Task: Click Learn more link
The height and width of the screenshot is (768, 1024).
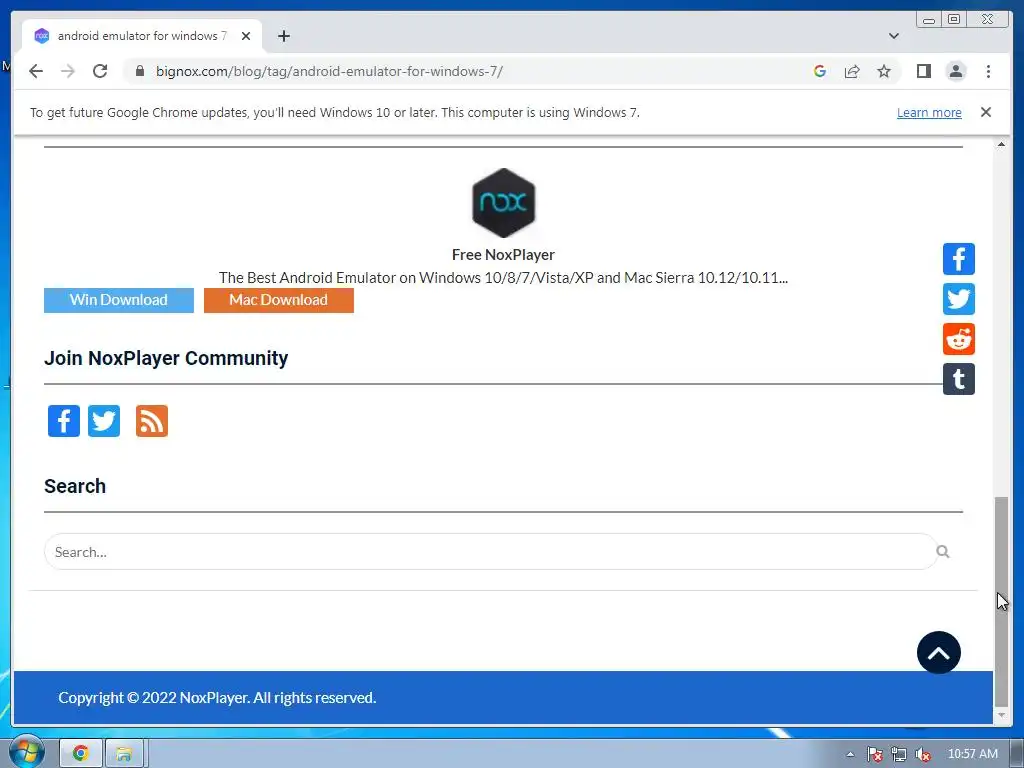Action: tap(929, 112)
